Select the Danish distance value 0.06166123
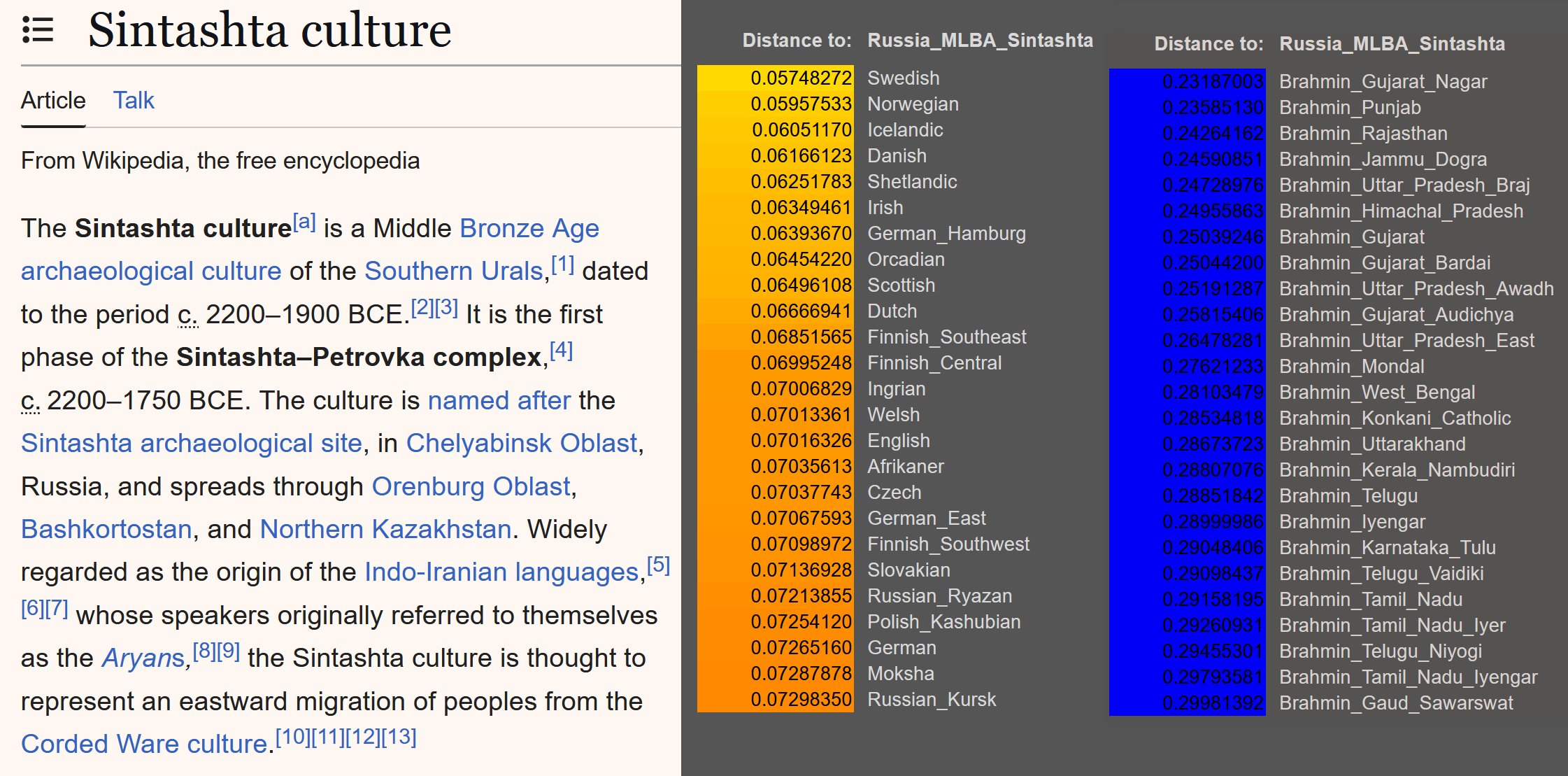 click(801, 156)
